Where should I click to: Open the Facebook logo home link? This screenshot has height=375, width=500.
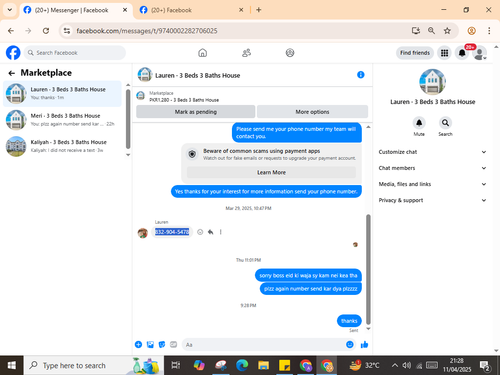pos(13,53)
